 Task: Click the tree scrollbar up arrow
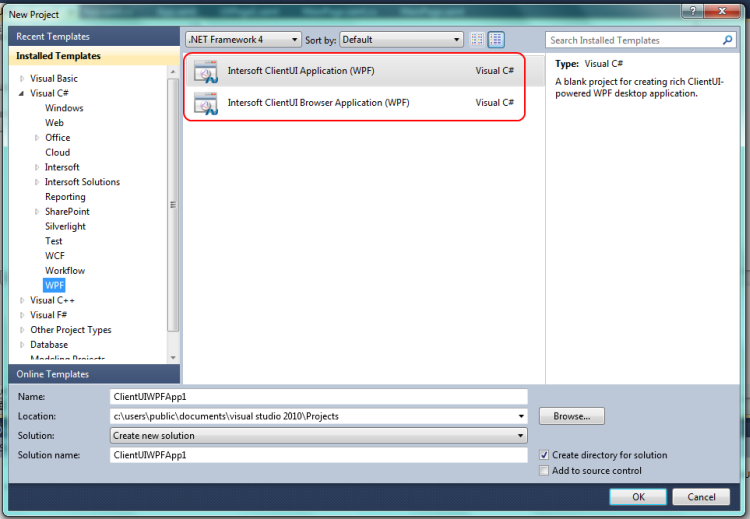[x=173, y=72]
